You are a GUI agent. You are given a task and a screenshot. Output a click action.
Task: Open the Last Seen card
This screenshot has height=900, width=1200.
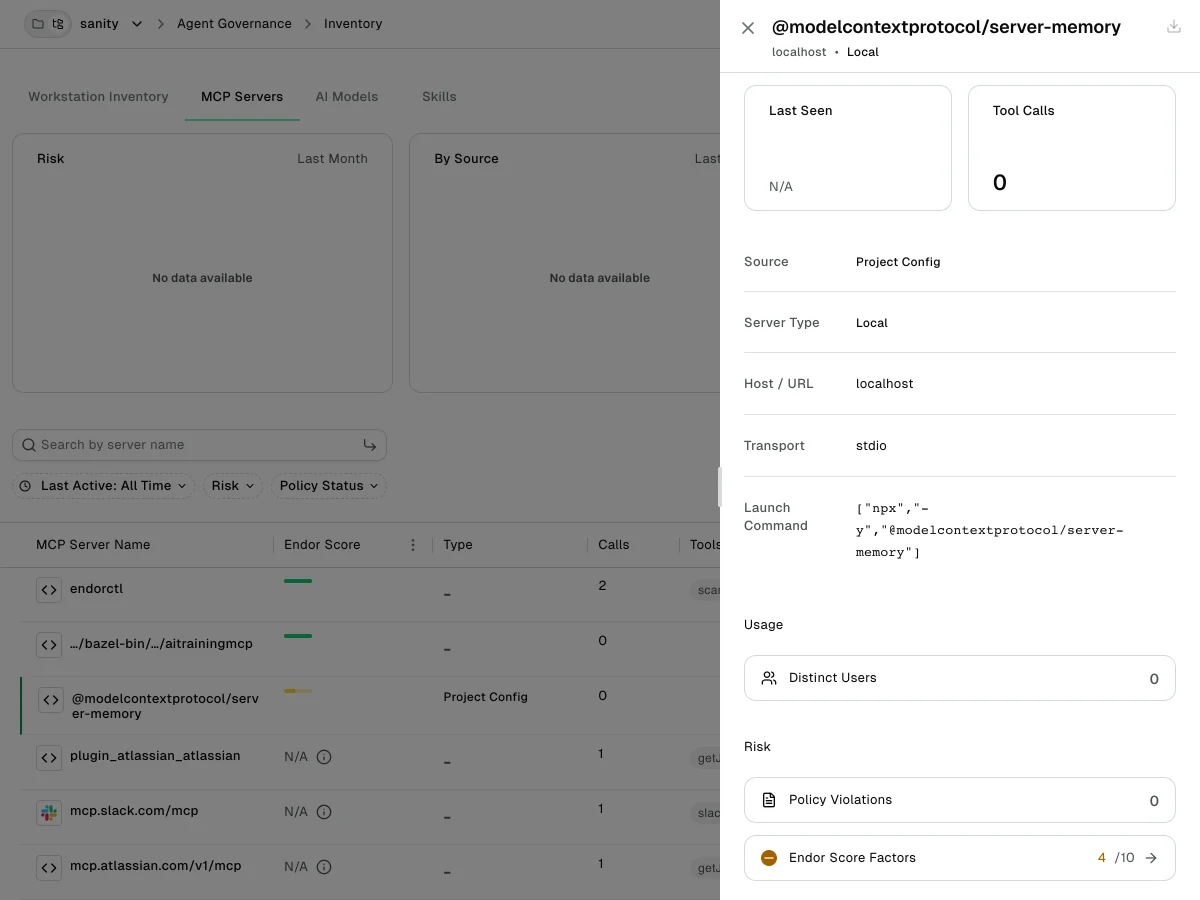[848, 148]
